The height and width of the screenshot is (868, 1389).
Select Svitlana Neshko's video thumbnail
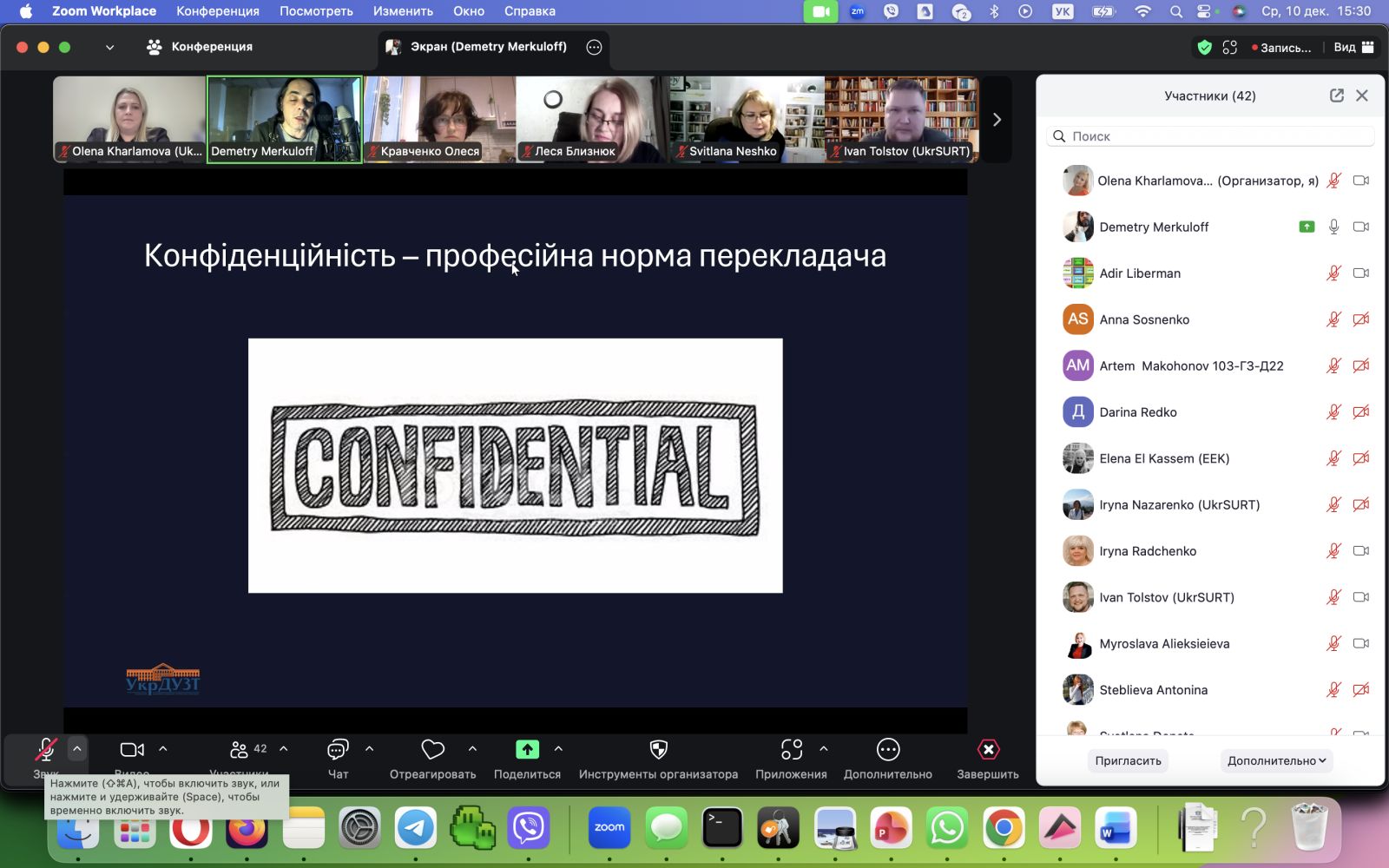pyautogui.click(x=747, y=119)
